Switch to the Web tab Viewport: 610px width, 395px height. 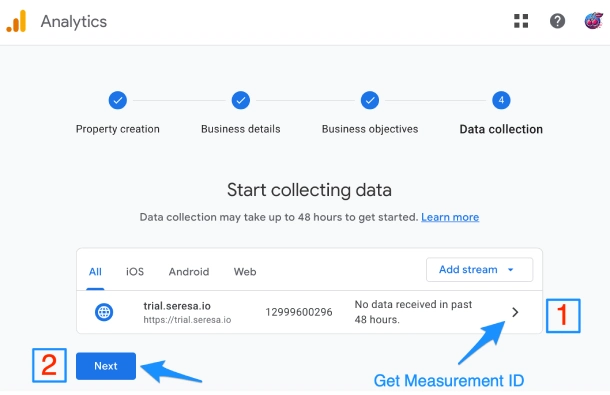pos(245,272)
